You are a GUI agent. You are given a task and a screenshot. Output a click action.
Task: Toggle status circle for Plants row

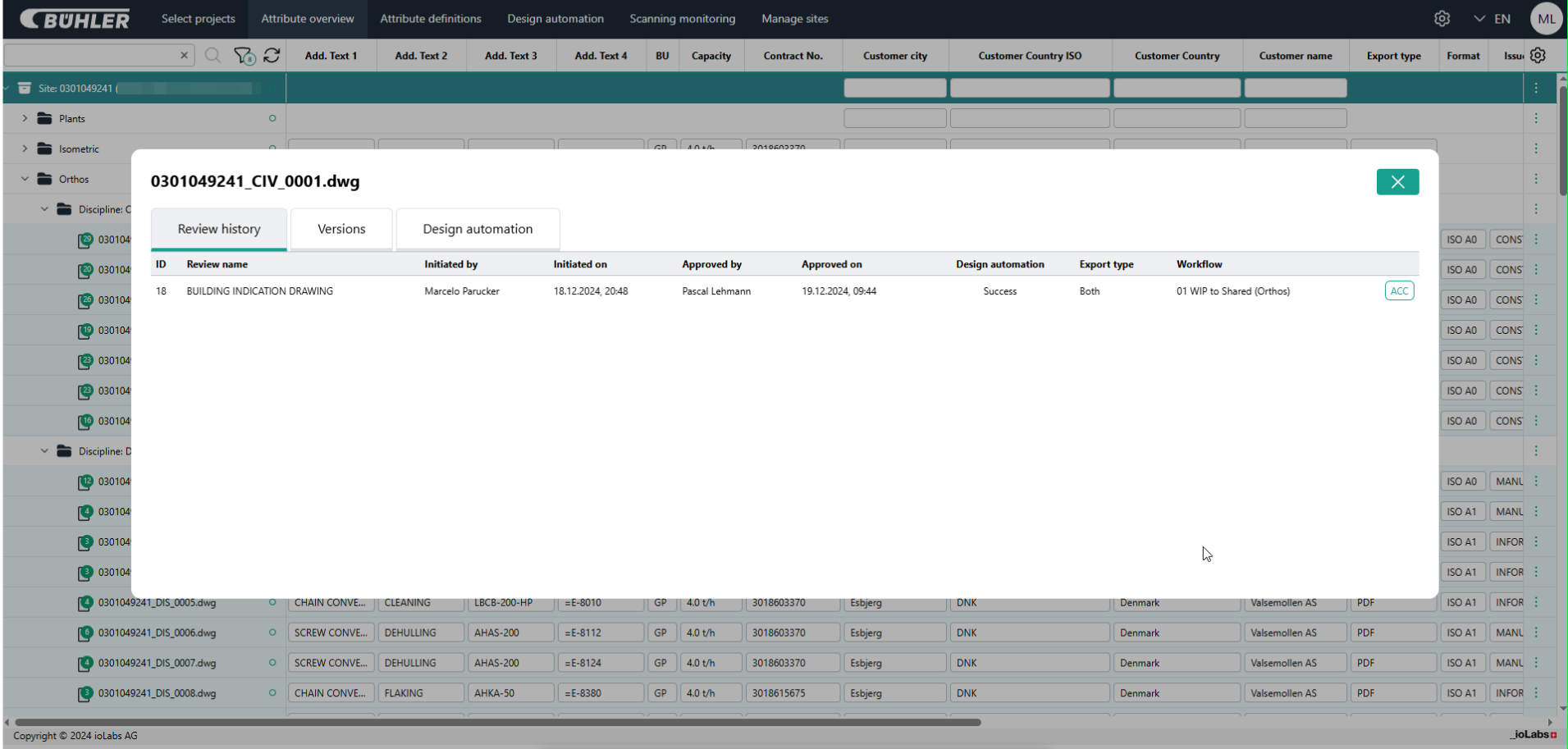click(272, 118)
